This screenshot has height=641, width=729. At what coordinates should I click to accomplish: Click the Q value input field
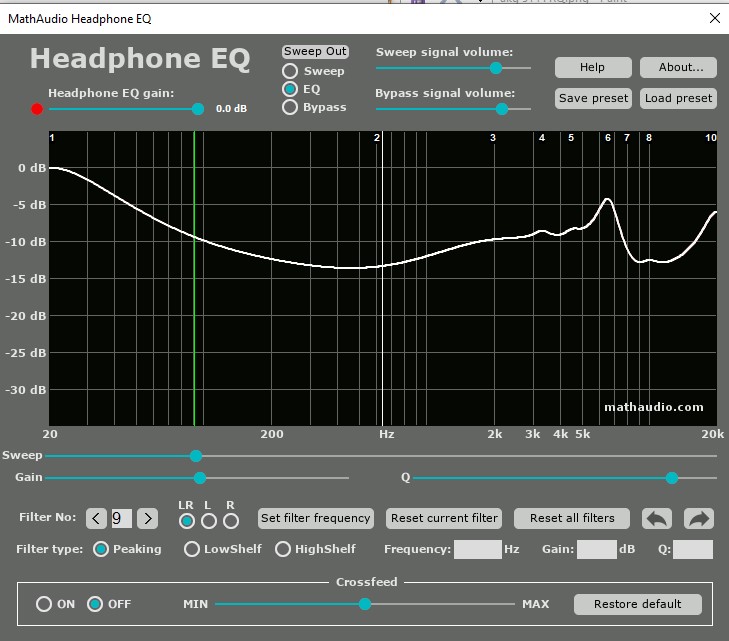pos(693,549)
